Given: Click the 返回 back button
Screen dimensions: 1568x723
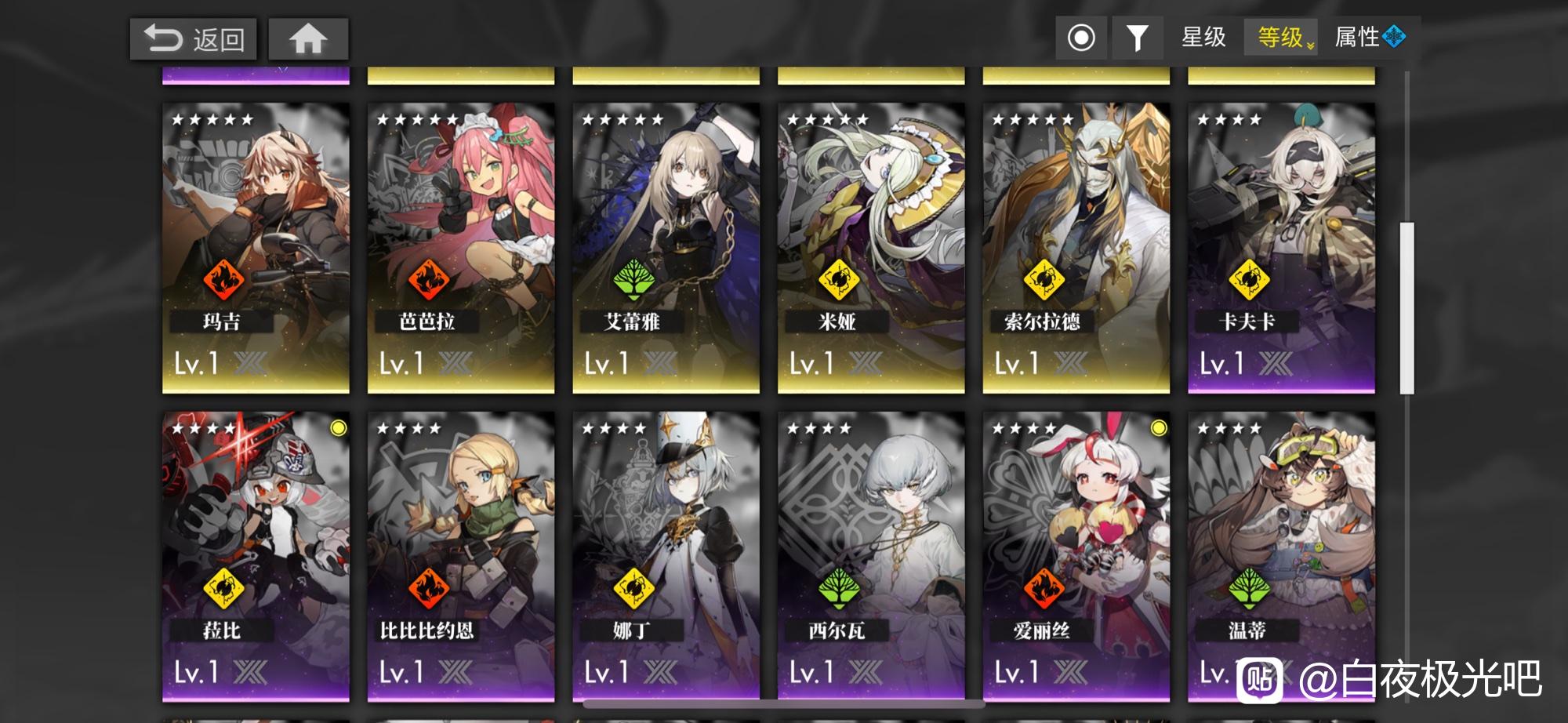Looking at the screenshot, I should [193, 39].
